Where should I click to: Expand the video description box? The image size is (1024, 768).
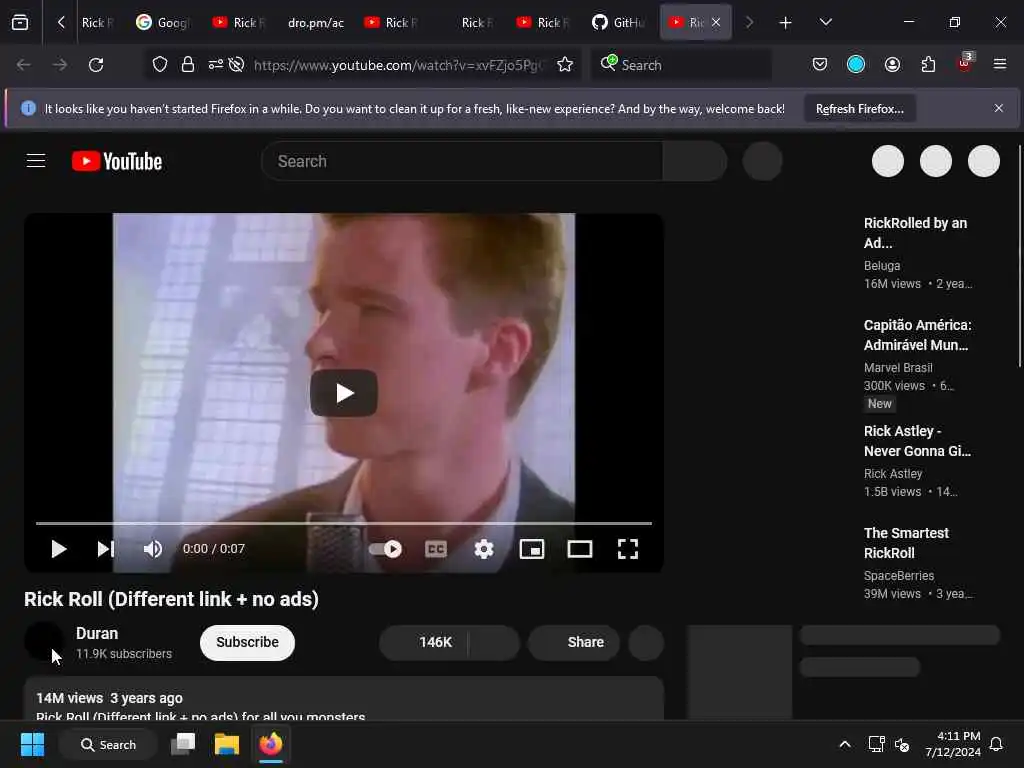(344, 699)
